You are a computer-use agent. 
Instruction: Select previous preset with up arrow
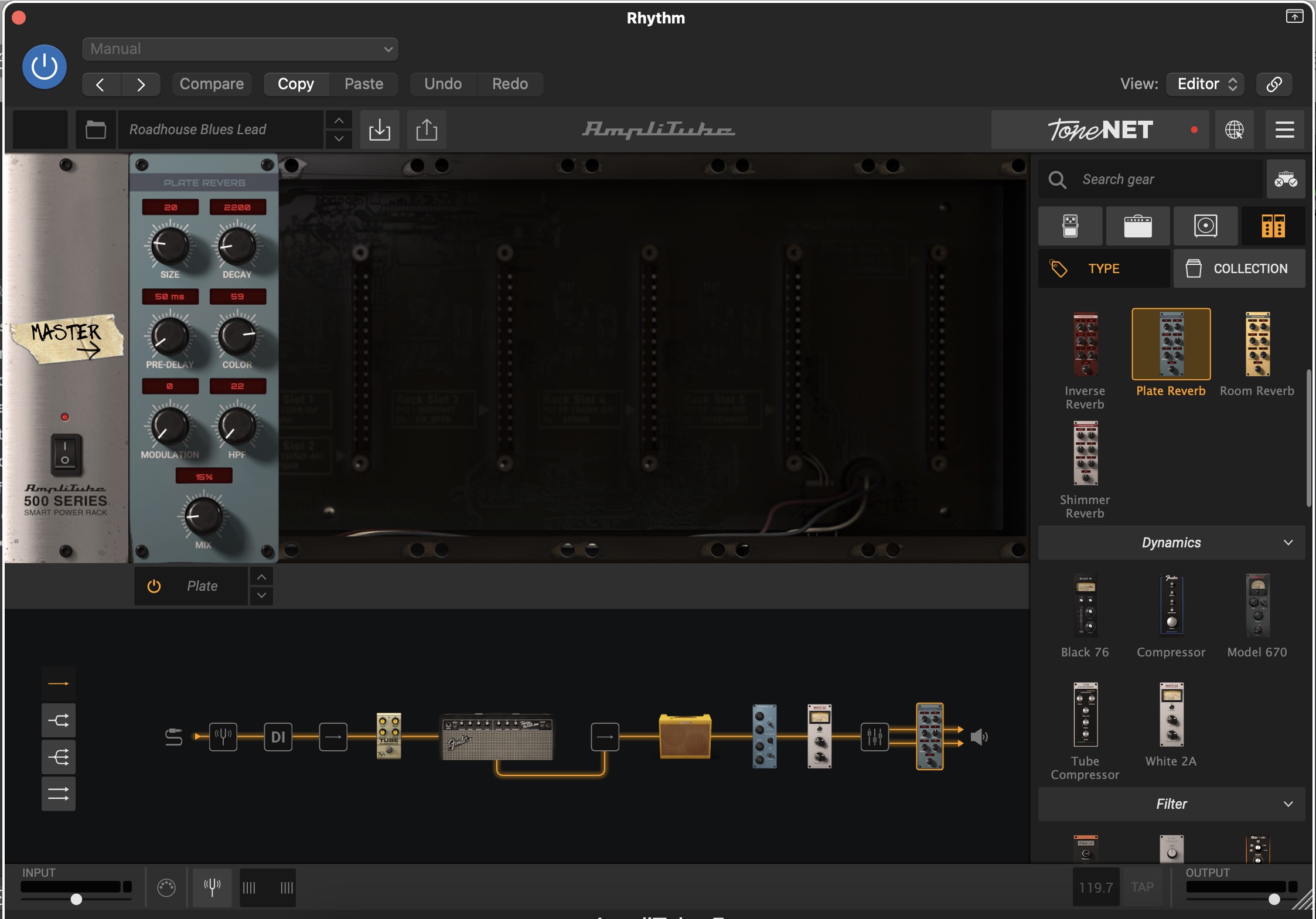[x=339, y=120]
